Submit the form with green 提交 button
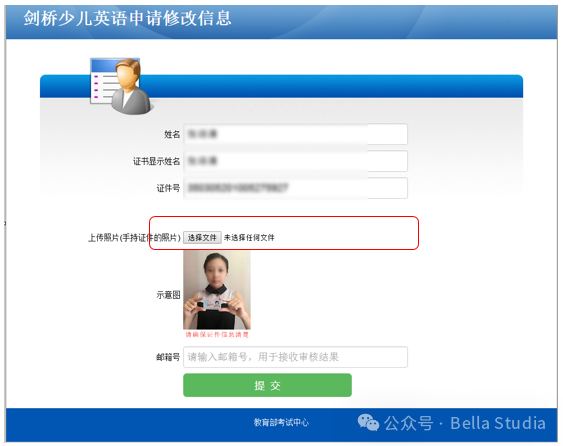The width and height of the screenshot is (563, 446). pyautogui.click(x=267, y=385)
